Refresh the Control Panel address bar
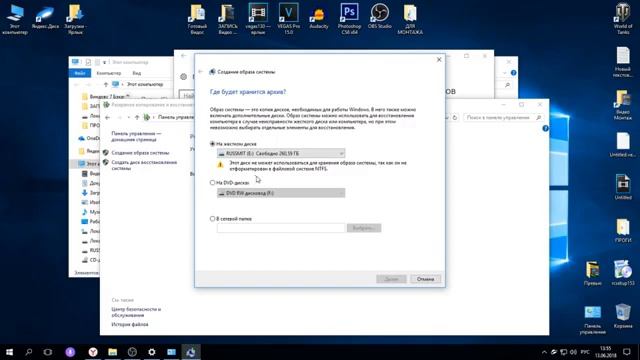 point(455,118)
